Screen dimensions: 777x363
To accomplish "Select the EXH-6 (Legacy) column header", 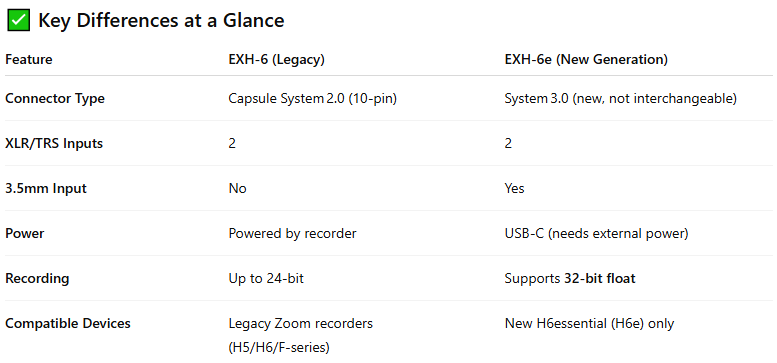I will (277, 59).
